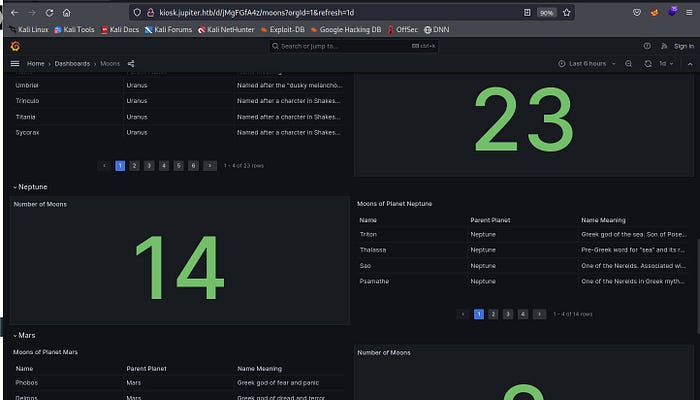Select page 1 in Neptune table pagination
Screen dimensions: 700x400
coord(479,314)
